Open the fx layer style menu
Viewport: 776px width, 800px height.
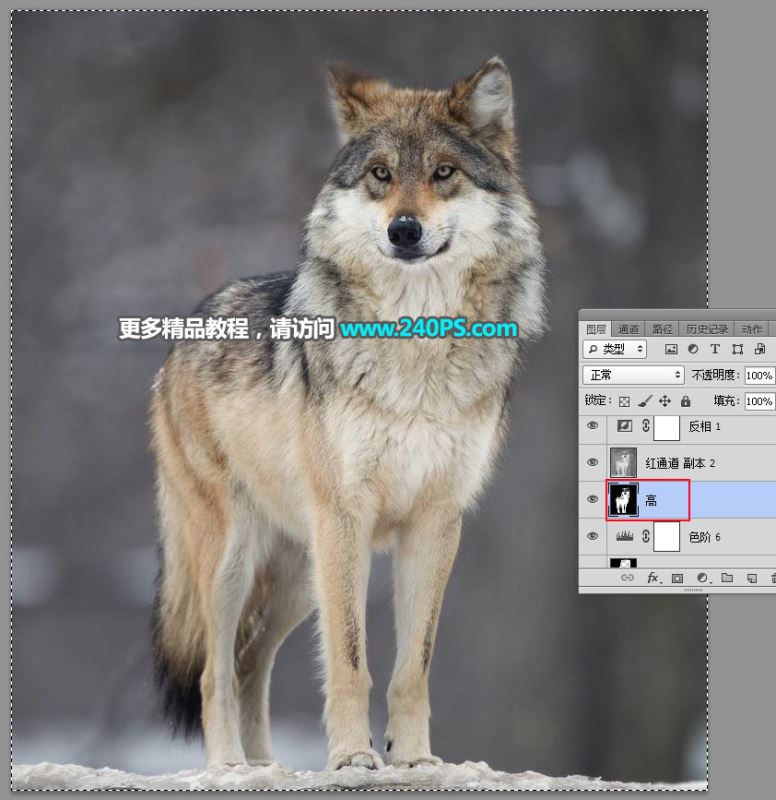coord(654,578)
